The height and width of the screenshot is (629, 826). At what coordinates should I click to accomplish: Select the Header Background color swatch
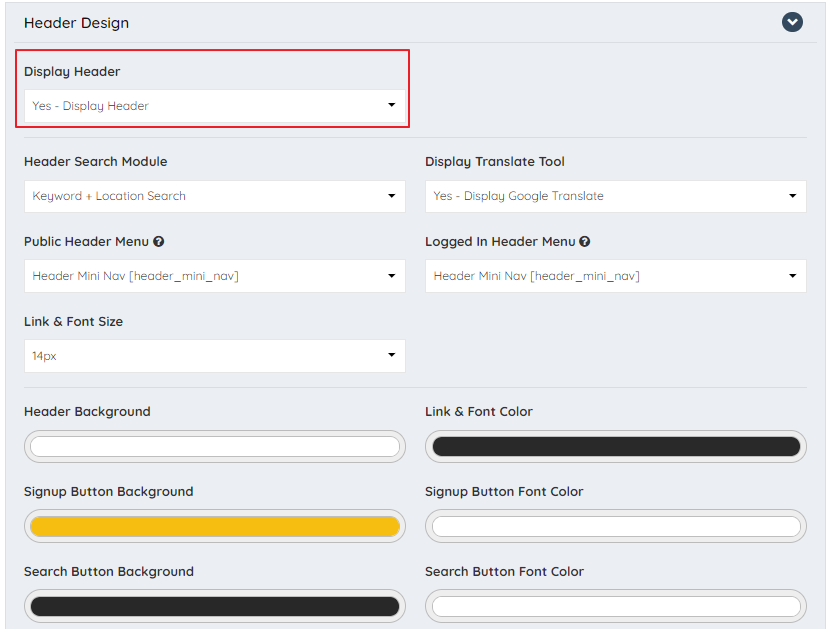point(214,446)
